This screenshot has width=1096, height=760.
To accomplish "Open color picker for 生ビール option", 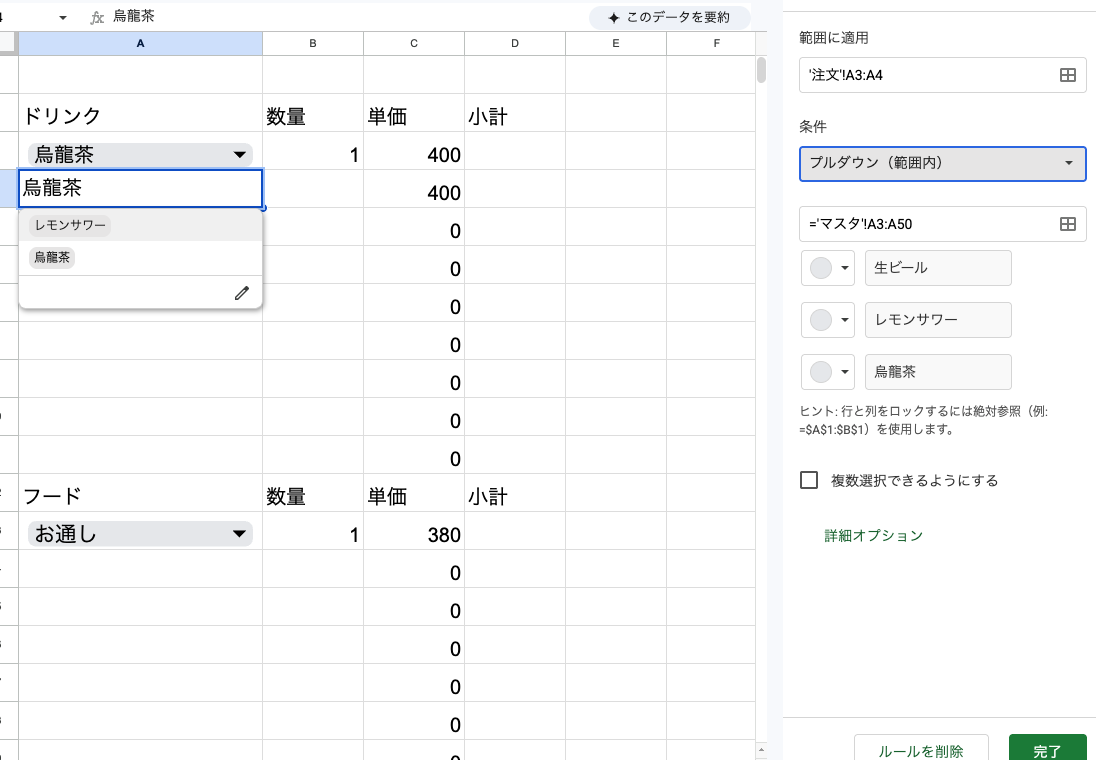I will click(x=828, y=268).
